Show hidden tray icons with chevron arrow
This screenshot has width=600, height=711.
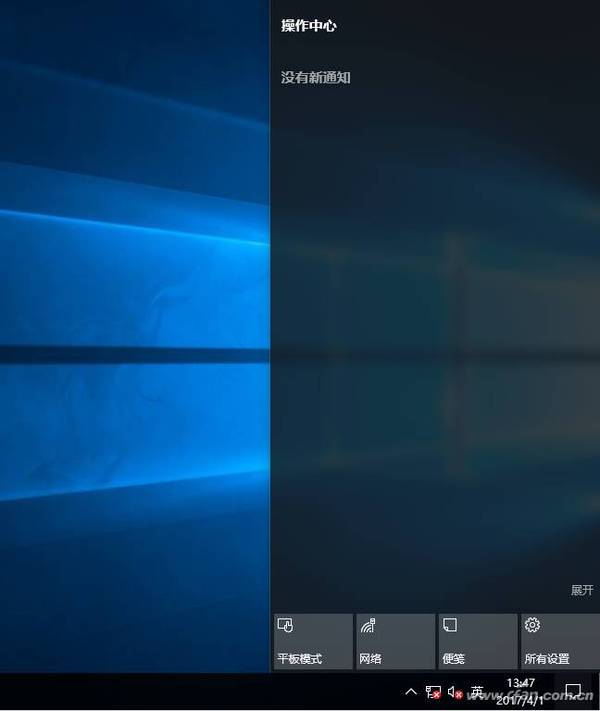(x=410, y=692)
